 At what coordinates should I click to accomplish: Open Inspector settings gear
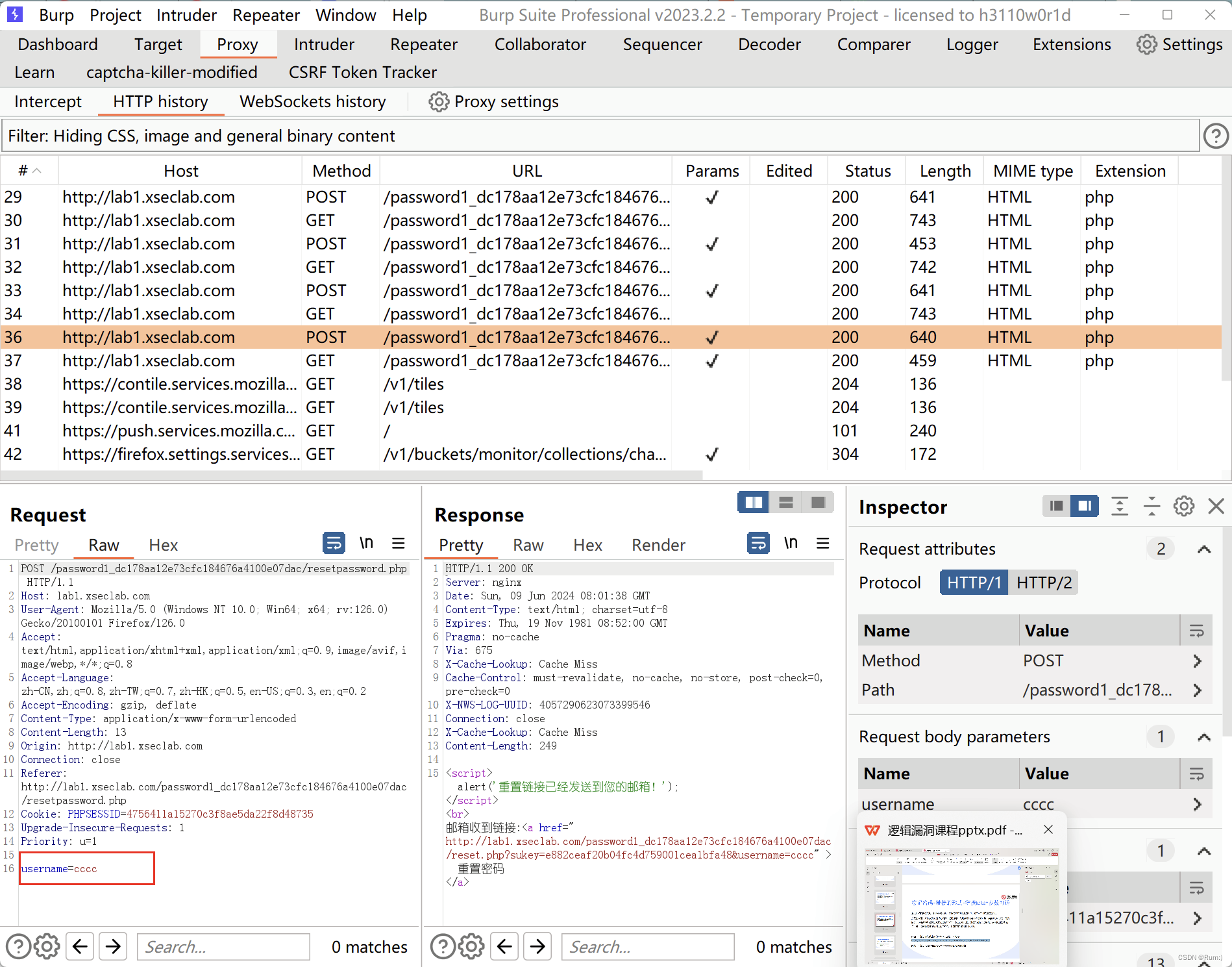click(x=1184, y=506)
